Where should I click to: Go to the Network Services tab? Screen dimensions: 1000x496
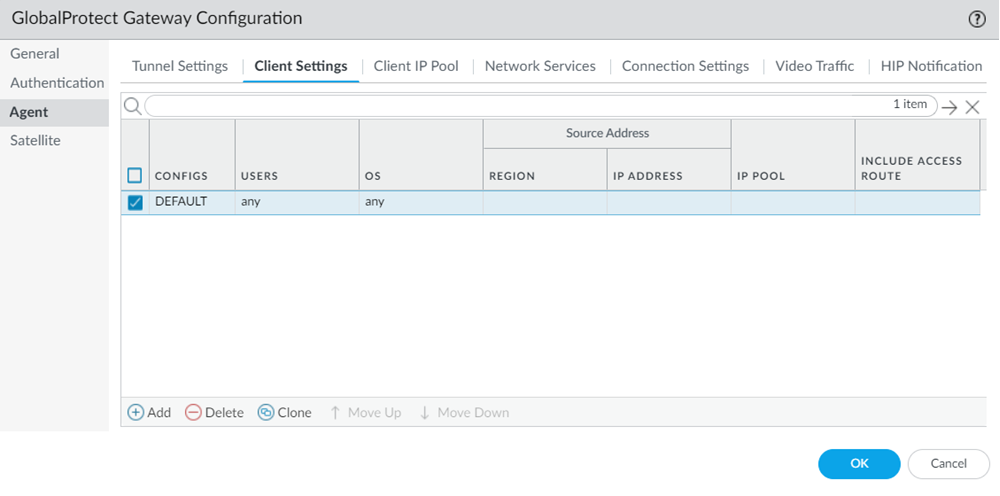pos(540,66)
